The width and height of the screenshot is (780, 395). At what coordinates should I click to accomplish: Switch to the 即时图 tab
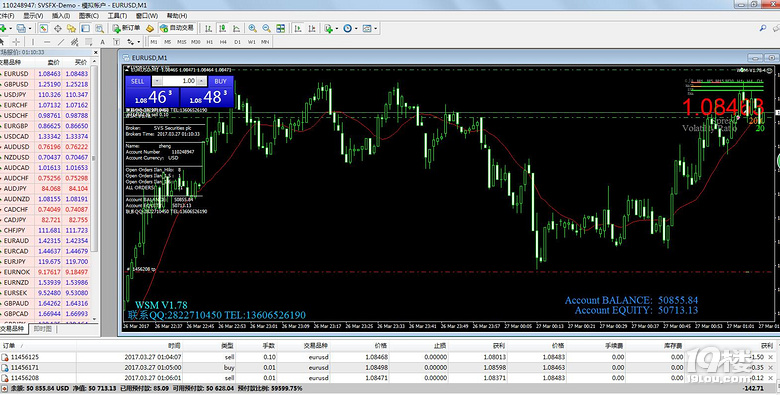pyautogui.click(x=42, y=329)
